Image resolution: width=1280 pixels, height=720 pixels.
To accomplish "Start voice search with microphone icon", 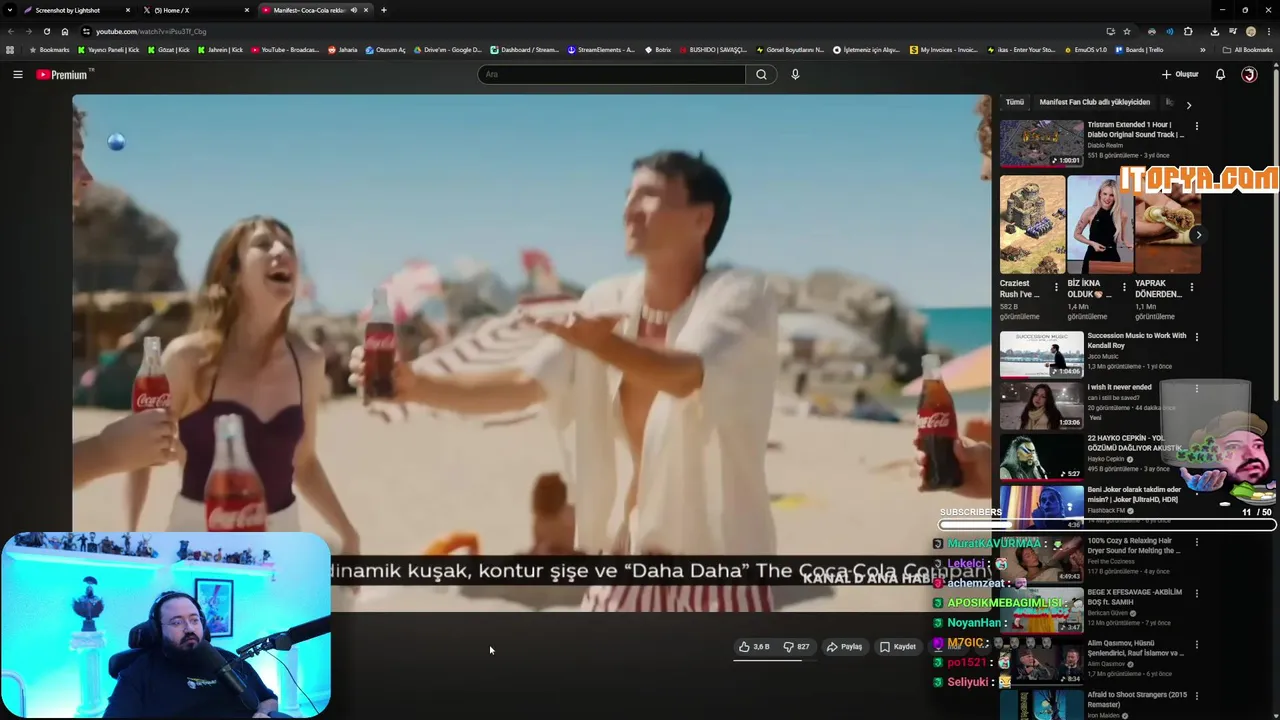I will click(x=795, y=74).
